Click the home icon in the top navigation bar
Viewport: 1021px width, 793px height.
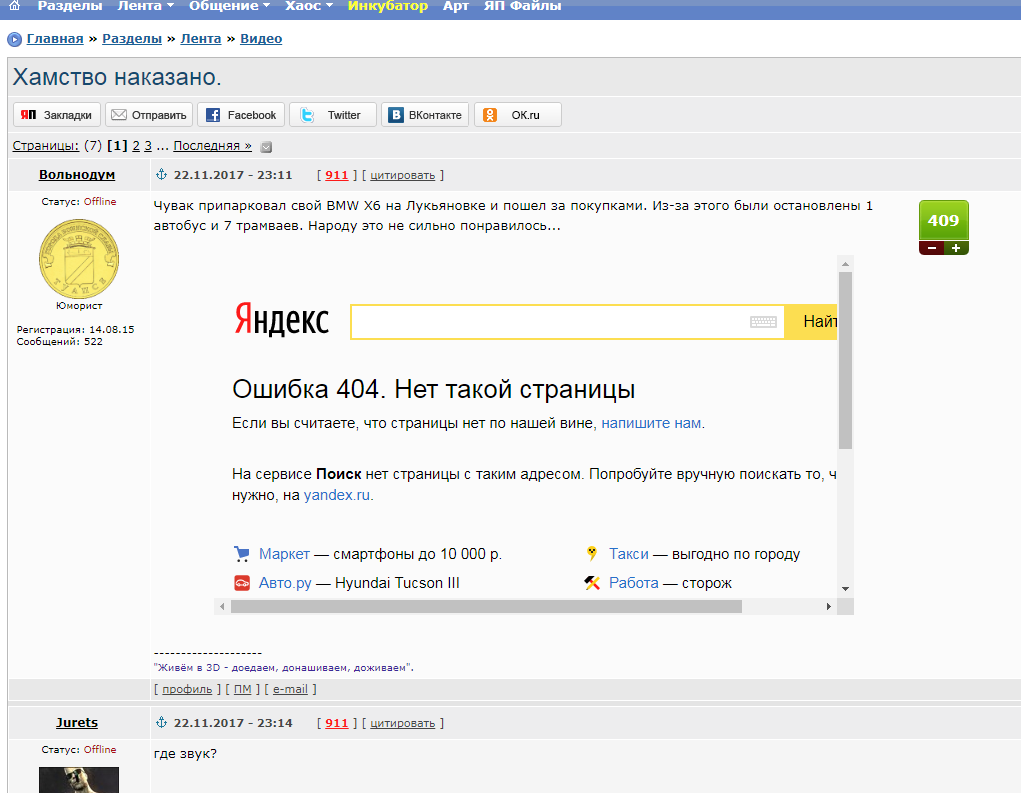tap(14, 5)
